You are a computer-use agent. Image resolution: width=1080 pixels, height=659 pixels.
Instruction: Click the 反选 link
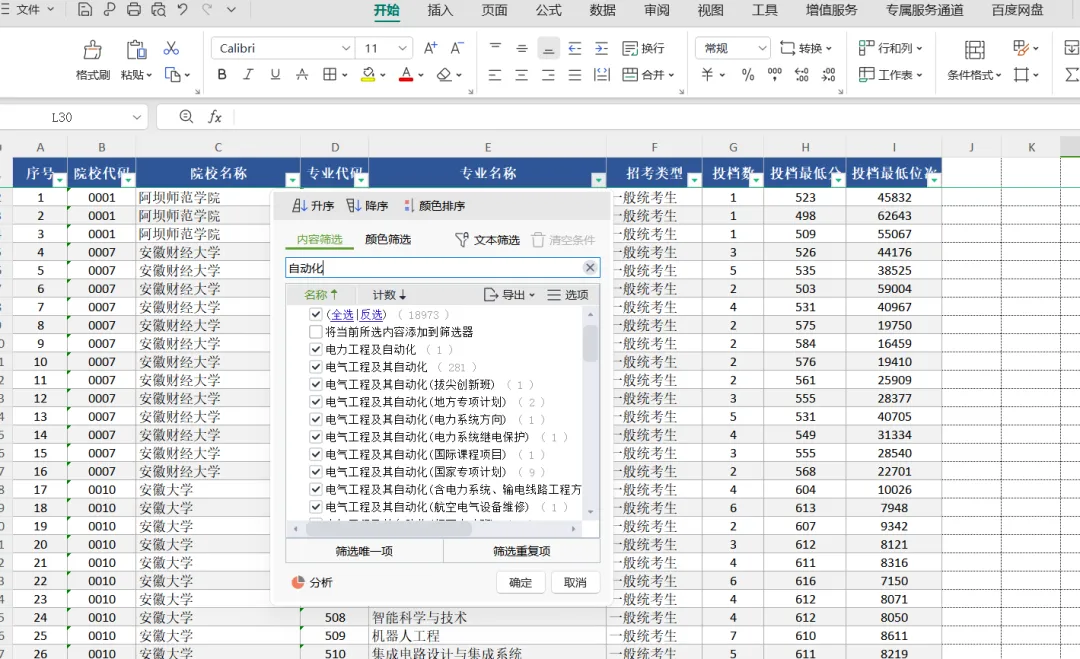(x=371, y=315)
